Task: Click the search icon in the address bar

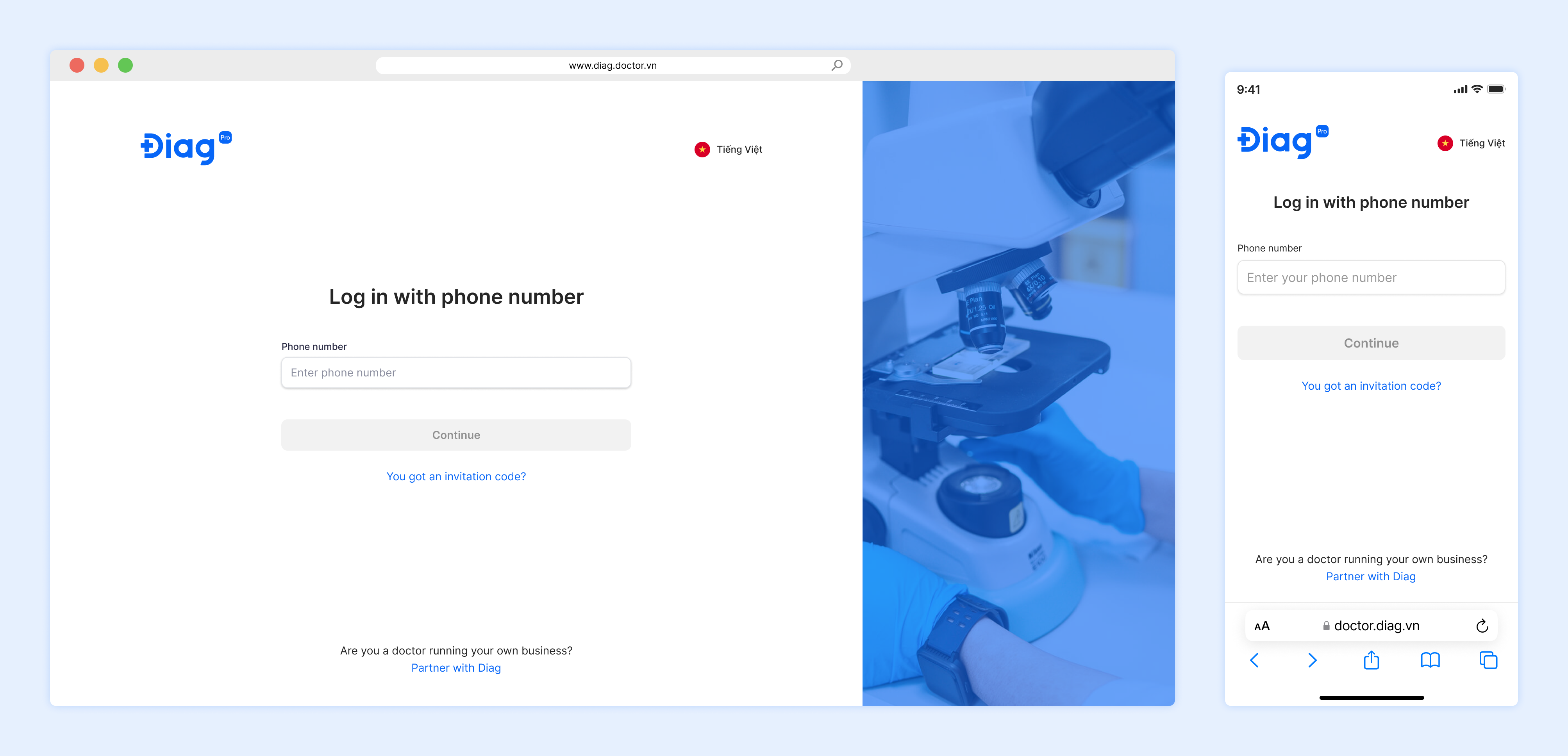Action: (836, 64)
